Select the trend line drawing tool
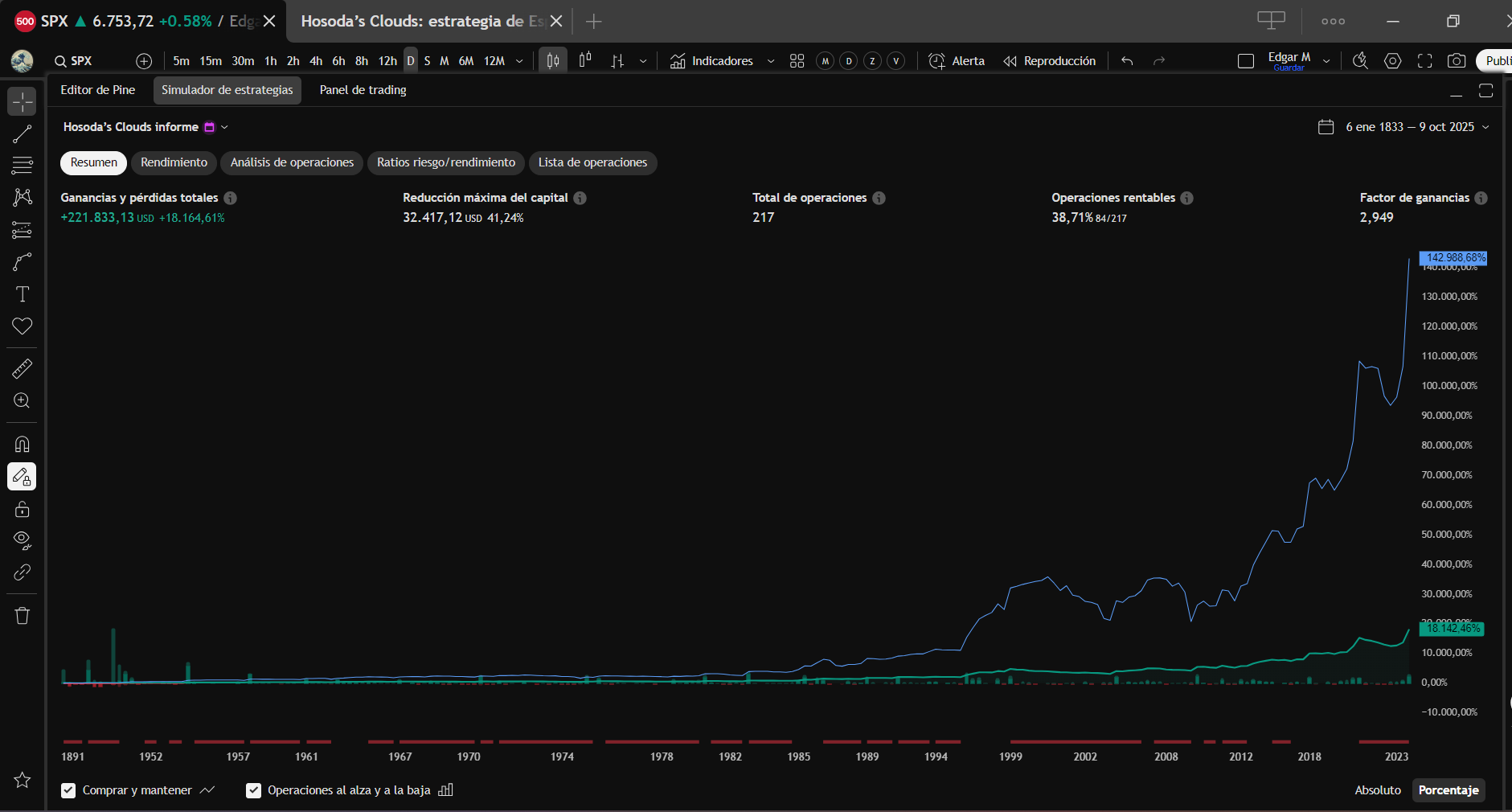The width and height of the screenshot is (1512, 812). click(22, 134)
